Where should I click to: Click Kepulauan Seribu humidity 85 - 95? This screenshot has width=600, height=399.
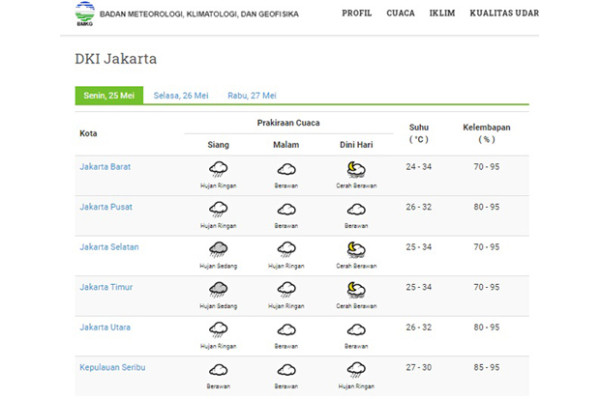[486, 368]
